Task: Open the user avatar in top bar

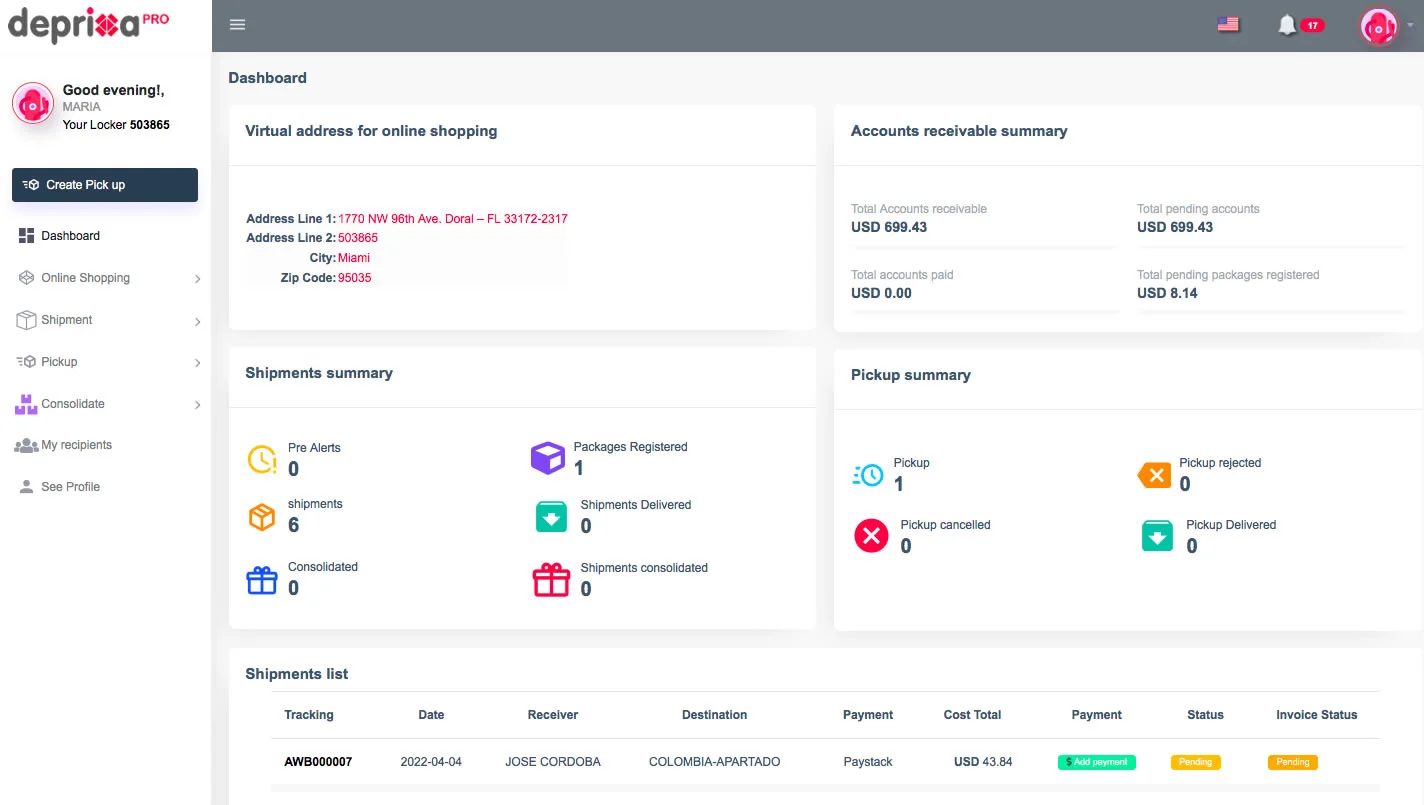Action: 1379,26
